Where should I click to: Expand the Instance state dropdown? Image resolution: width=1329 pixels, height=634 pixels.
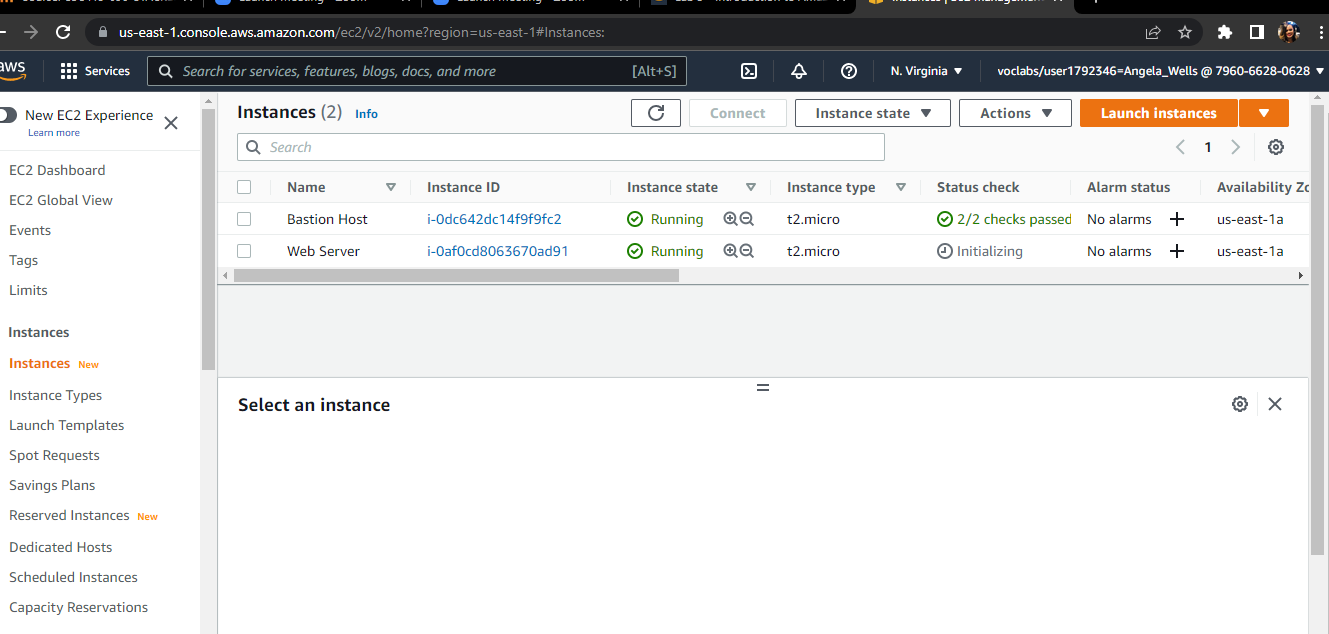point(872,113)
